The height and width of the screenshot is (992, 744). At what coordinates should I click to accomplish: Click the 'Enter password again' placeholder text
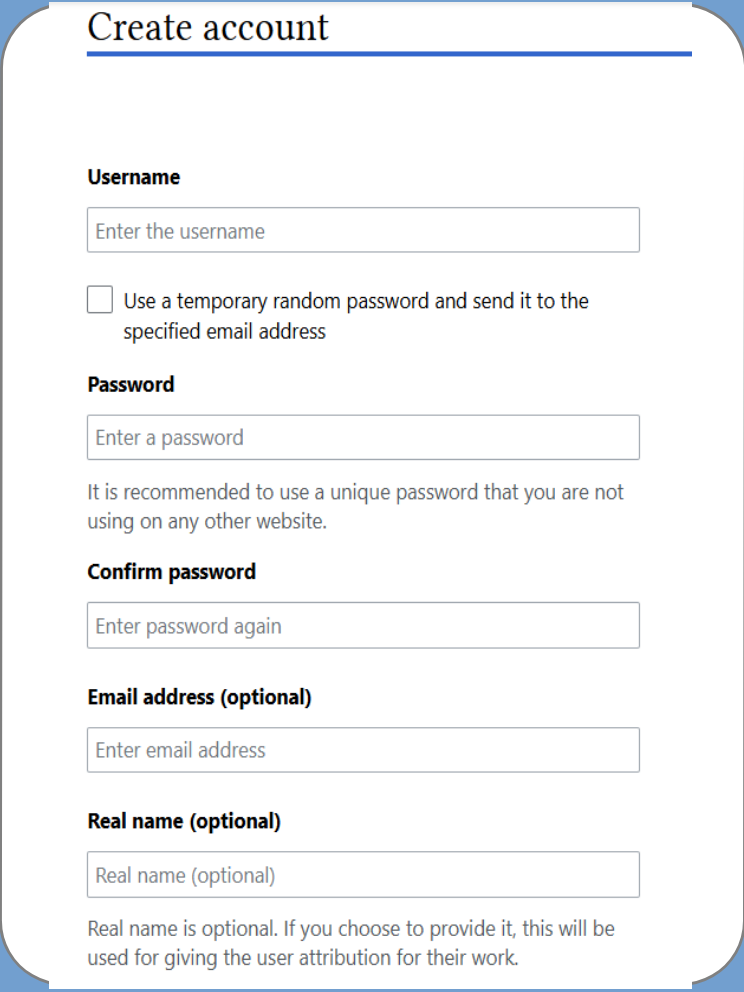189,626
